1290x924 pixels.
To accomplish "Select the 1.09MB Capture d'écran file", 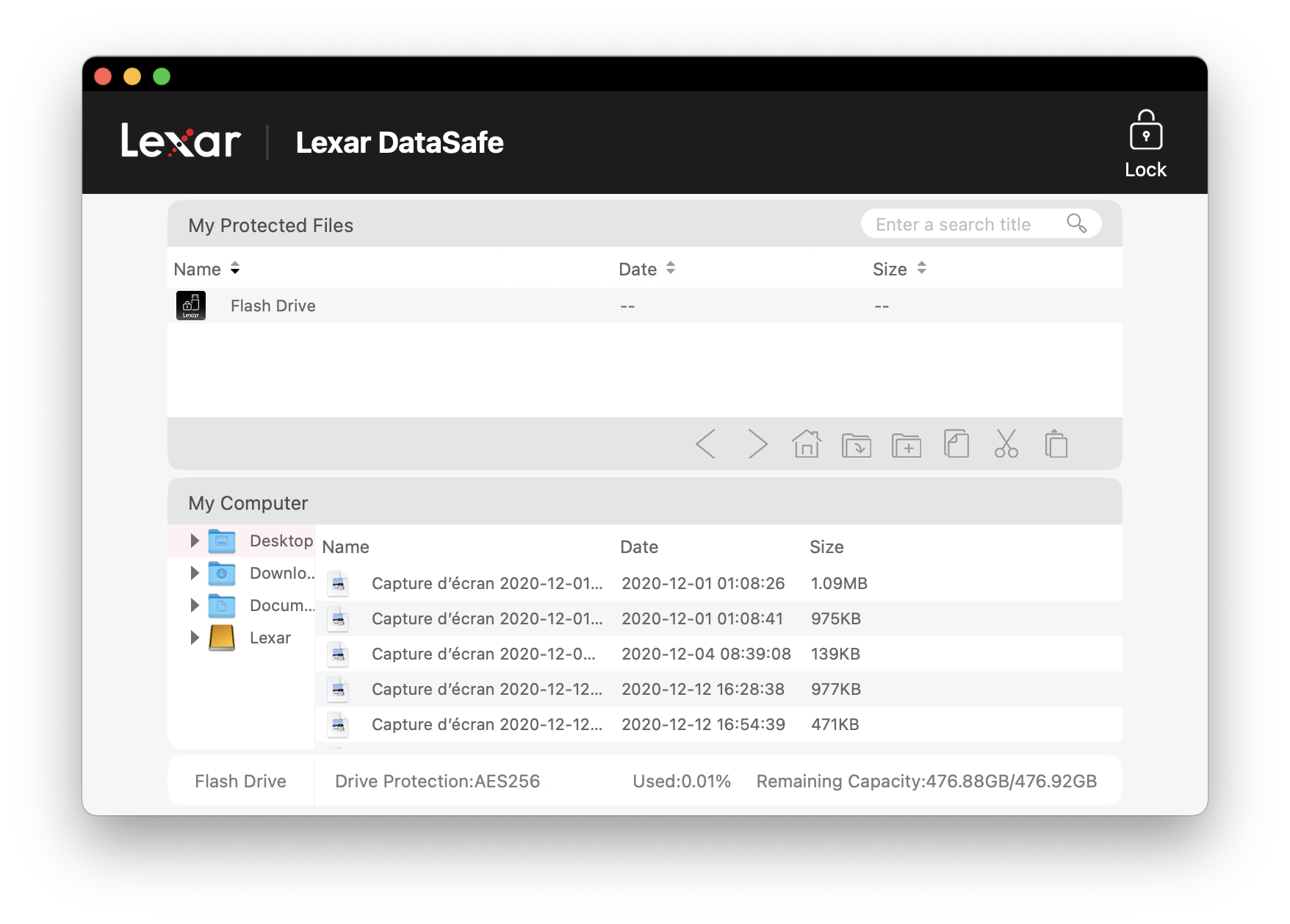I will pyautogui.click(x=486, y=583).
